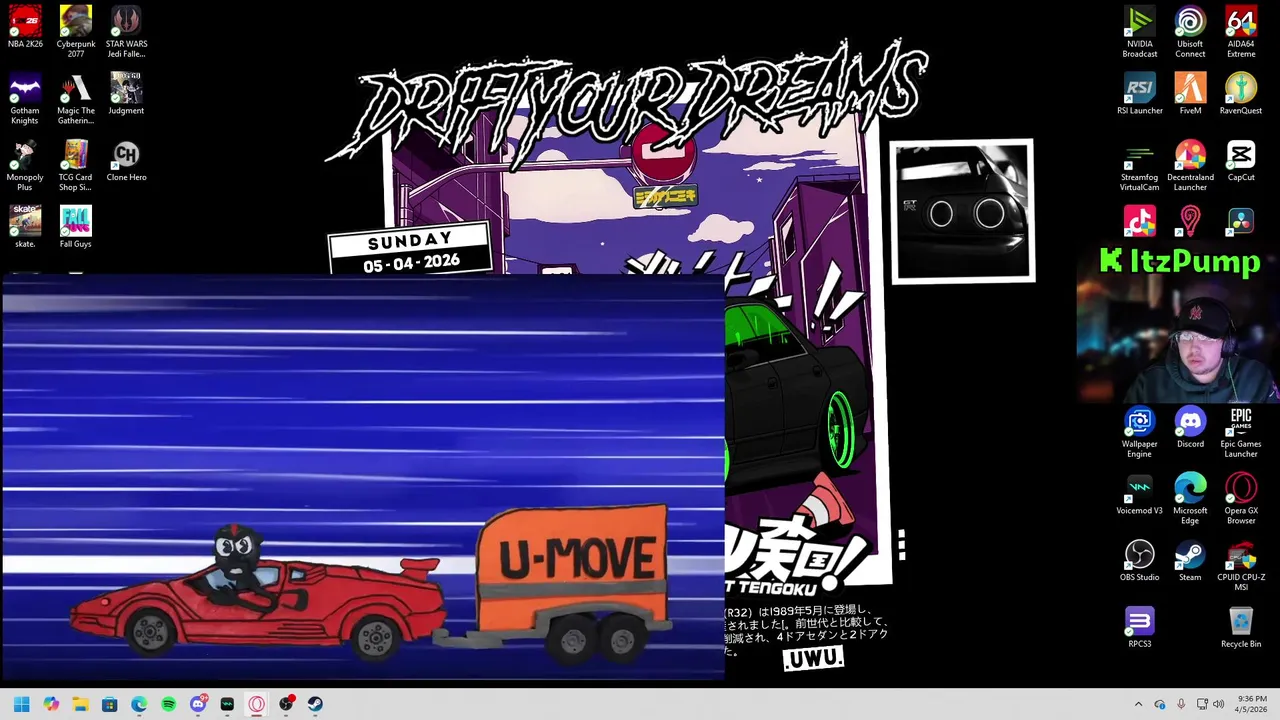Viewport: 1280px width, 720px height.
Task: Select the RPCS3 emulator desktop icon
Action: (x=1139, y=627)
